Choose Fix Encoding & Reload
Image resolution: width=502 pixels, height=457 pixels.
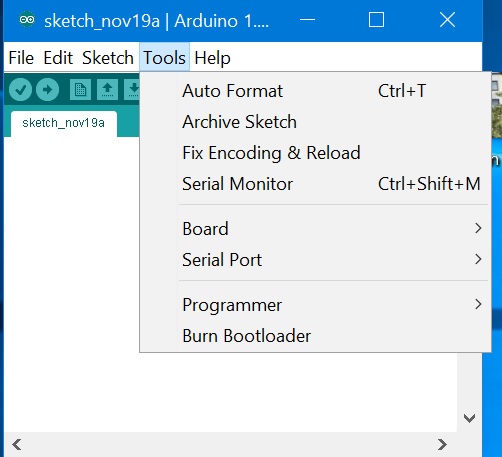coord(315,153)
